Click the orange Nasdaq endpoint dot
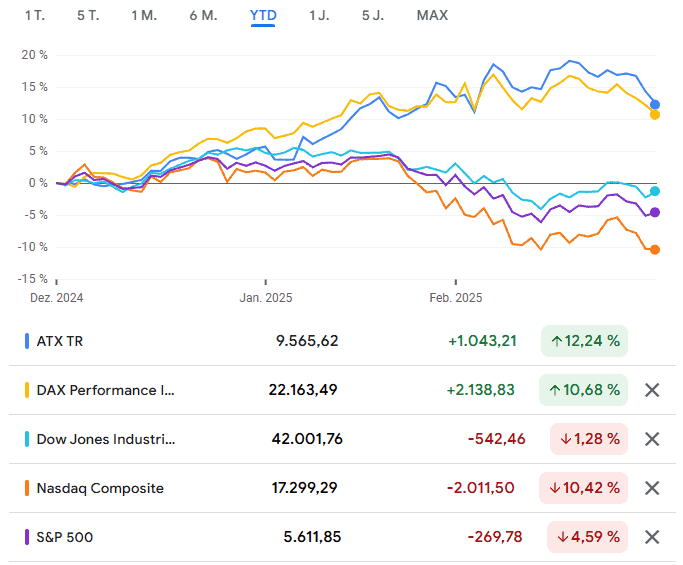Viewport: 683px width, 565px height. click(x=655, y=250)
